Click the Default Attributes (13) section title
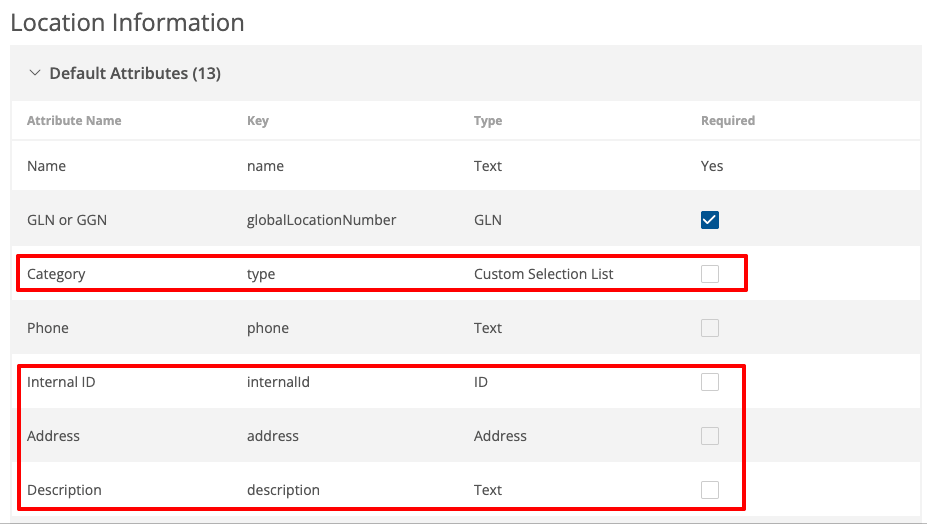This screenshot has width=927, height=524. (135, 73)
